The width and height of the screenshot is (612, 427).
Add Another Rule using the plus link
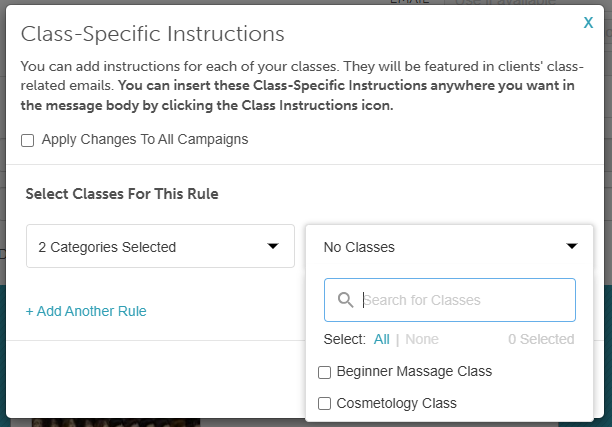pos(86,311)
